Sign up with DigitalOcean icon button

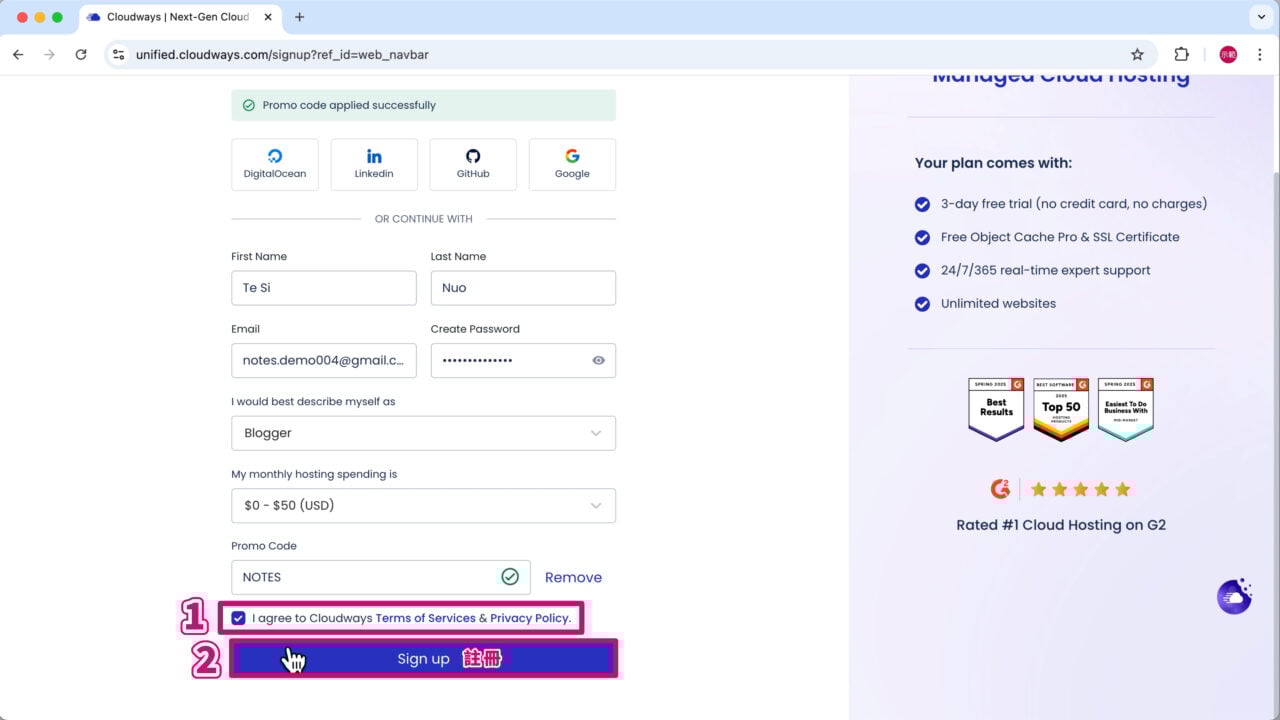275,164
